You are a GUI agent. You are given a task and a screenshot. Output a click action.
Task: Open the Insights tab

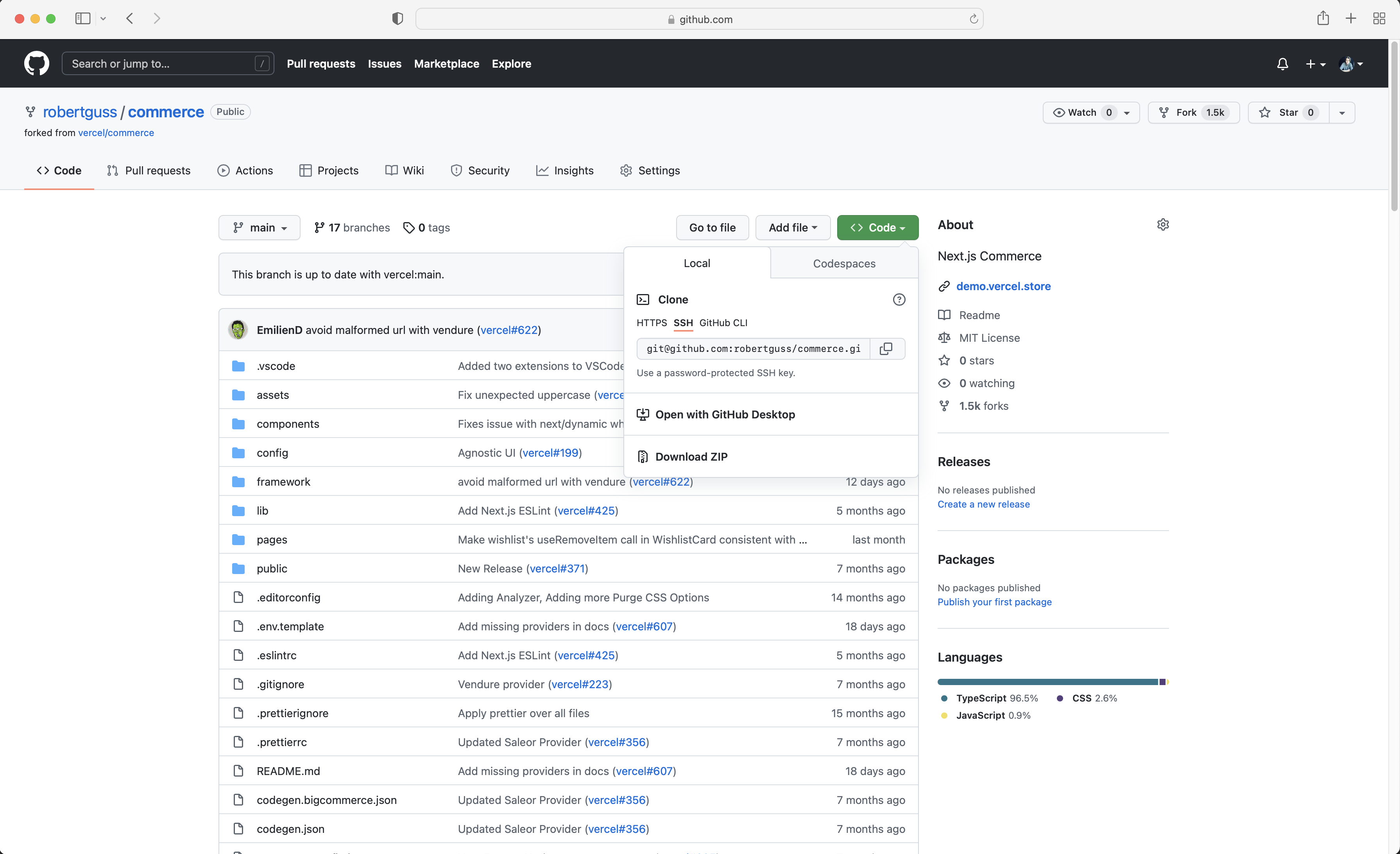565,170
